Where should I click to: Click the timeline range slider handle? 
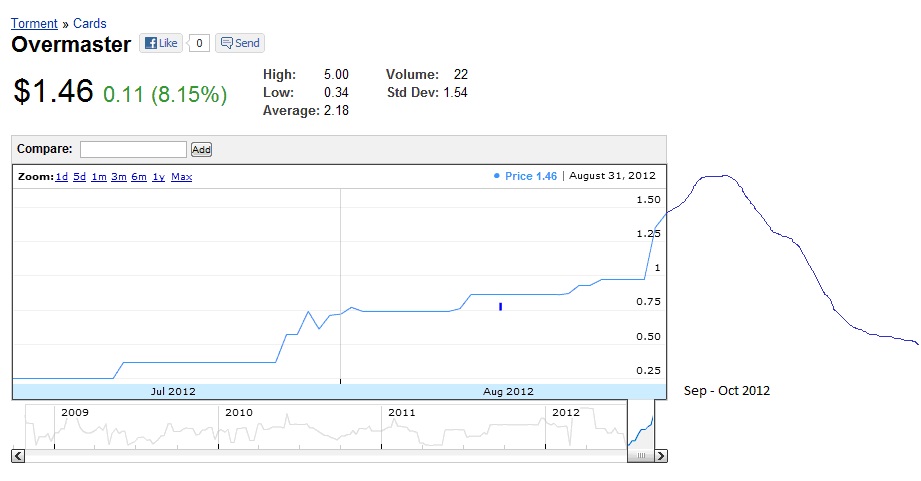click(x=640, y=456)
